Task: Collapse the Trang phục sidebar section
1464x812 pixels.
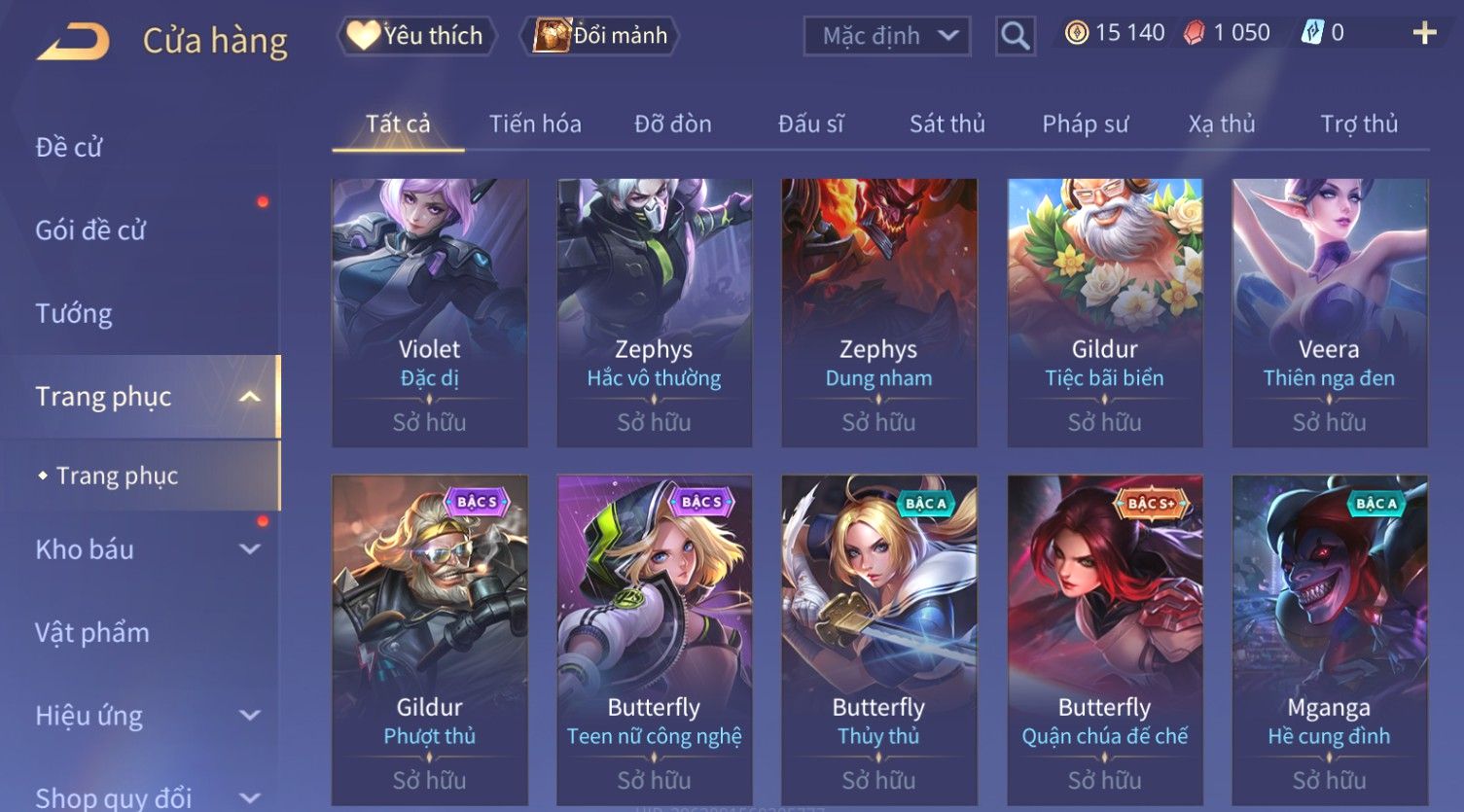Action: pos(249,397)
